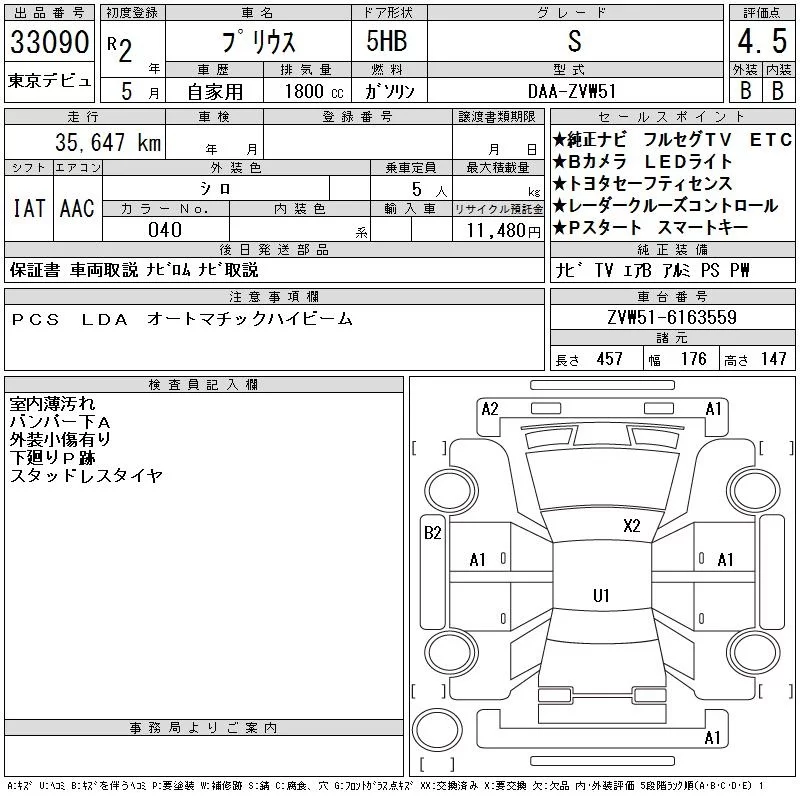The width and height of the screenshot is (800, 800).
Task: Click inspector note 外装小傷有り
Action: click(x=60, y=439)
